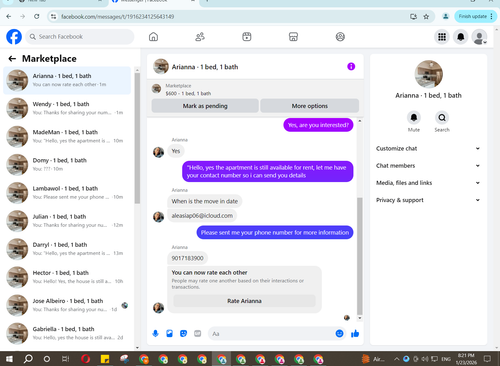Image resolution: width=500 pixels, height=366 pixels.
Task: Click the Search Facebook input field
Action: click(80, 37)
